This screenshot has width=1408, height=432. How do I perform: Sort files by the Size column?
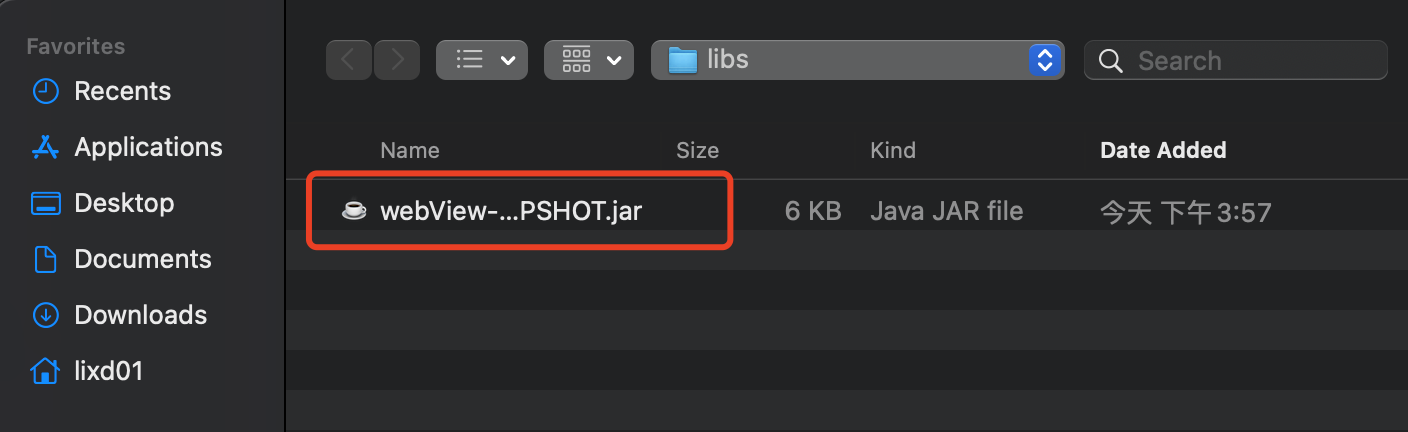[697, 151]
